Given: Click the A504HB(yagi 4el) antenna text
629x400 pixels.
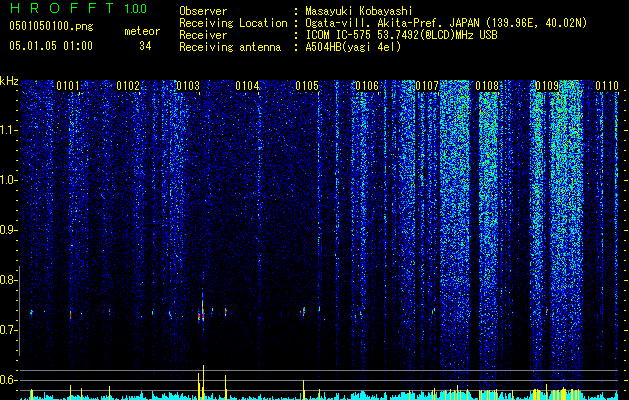Looking at the screenshot, I should pos(353,47).
